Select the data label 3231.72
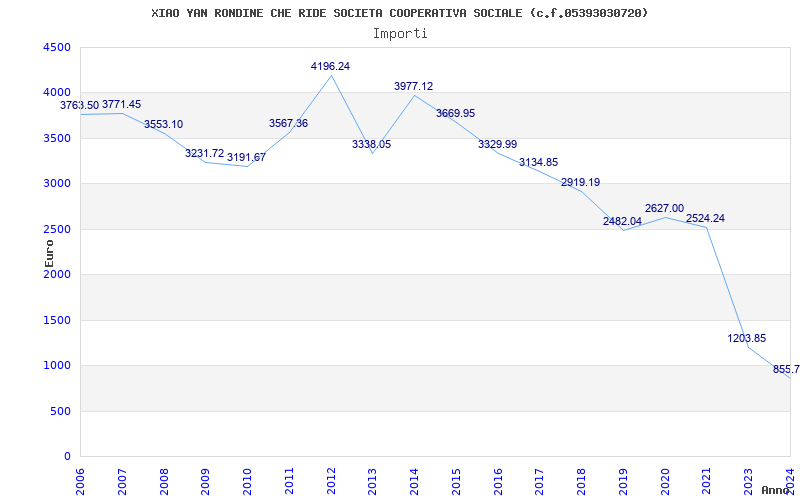 point(205,154)
